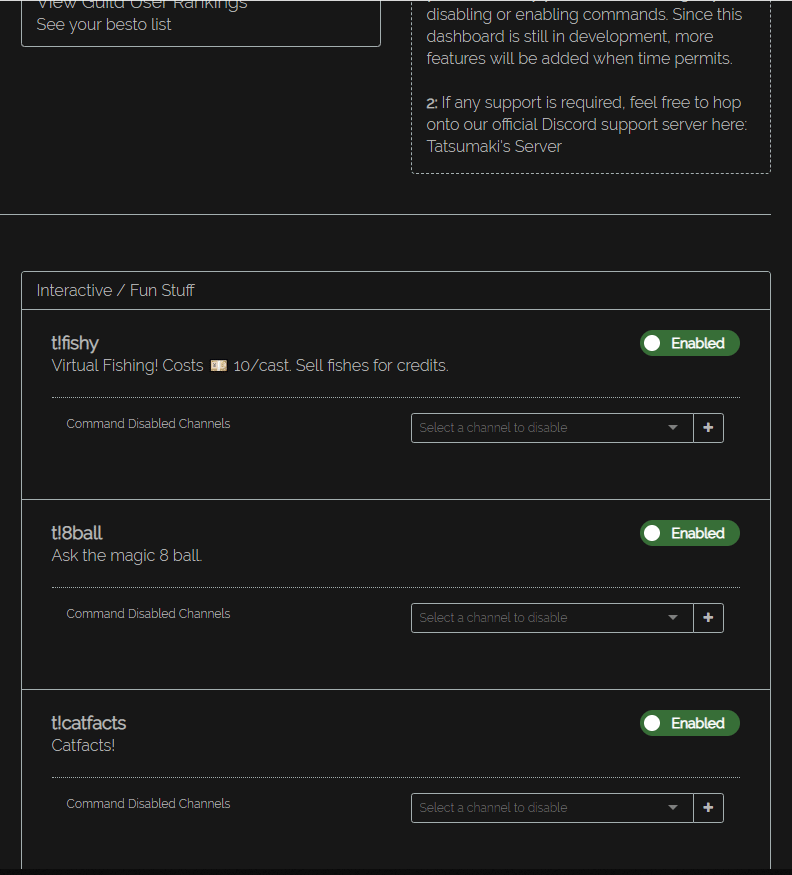Open the t!fishy channel-to-disable dropdown
This screenshot has width=792, height=875.
pyautogui.click(x=551, y=428)
